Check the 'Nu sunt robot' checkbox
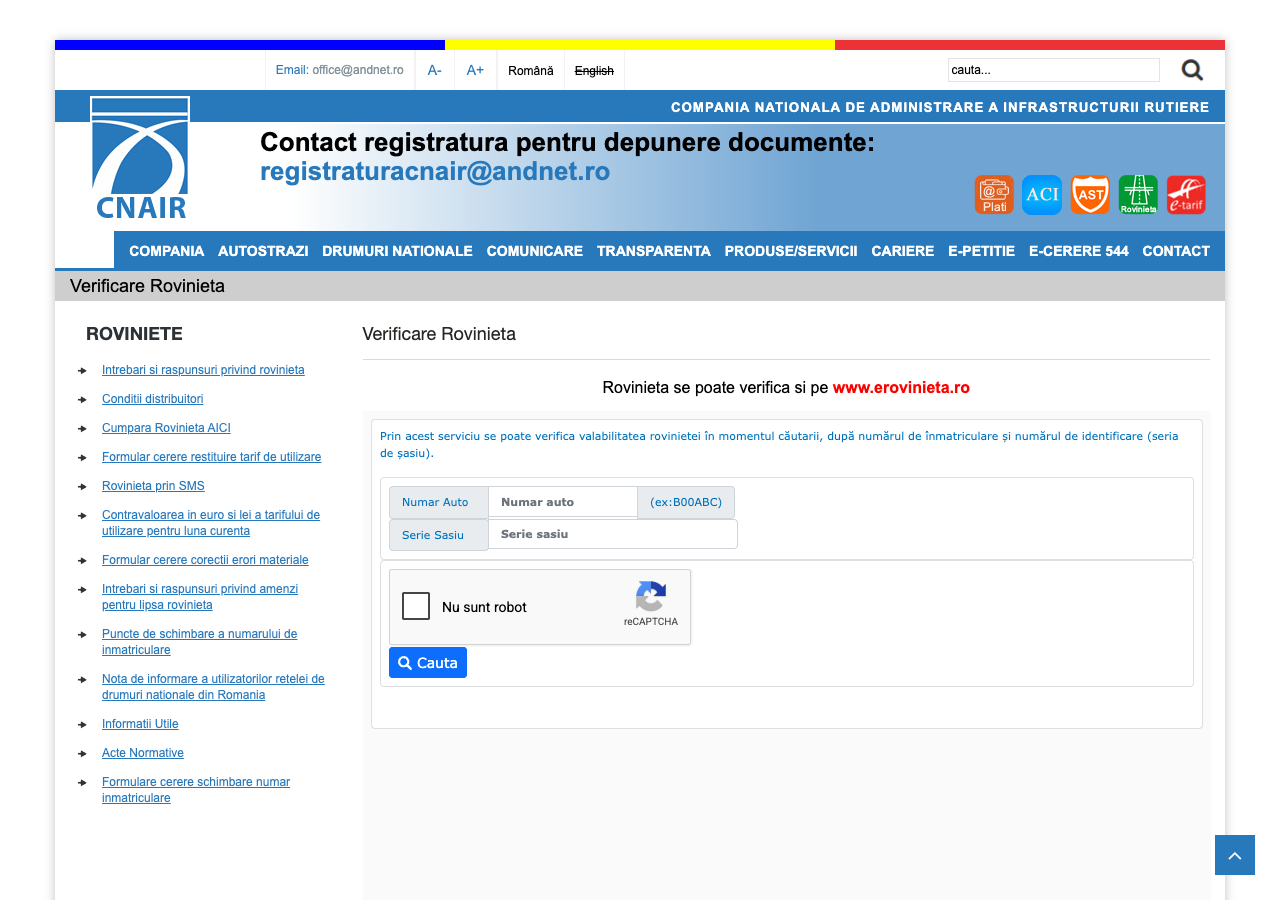This screenshot has height=900, width=1280. 416,606
